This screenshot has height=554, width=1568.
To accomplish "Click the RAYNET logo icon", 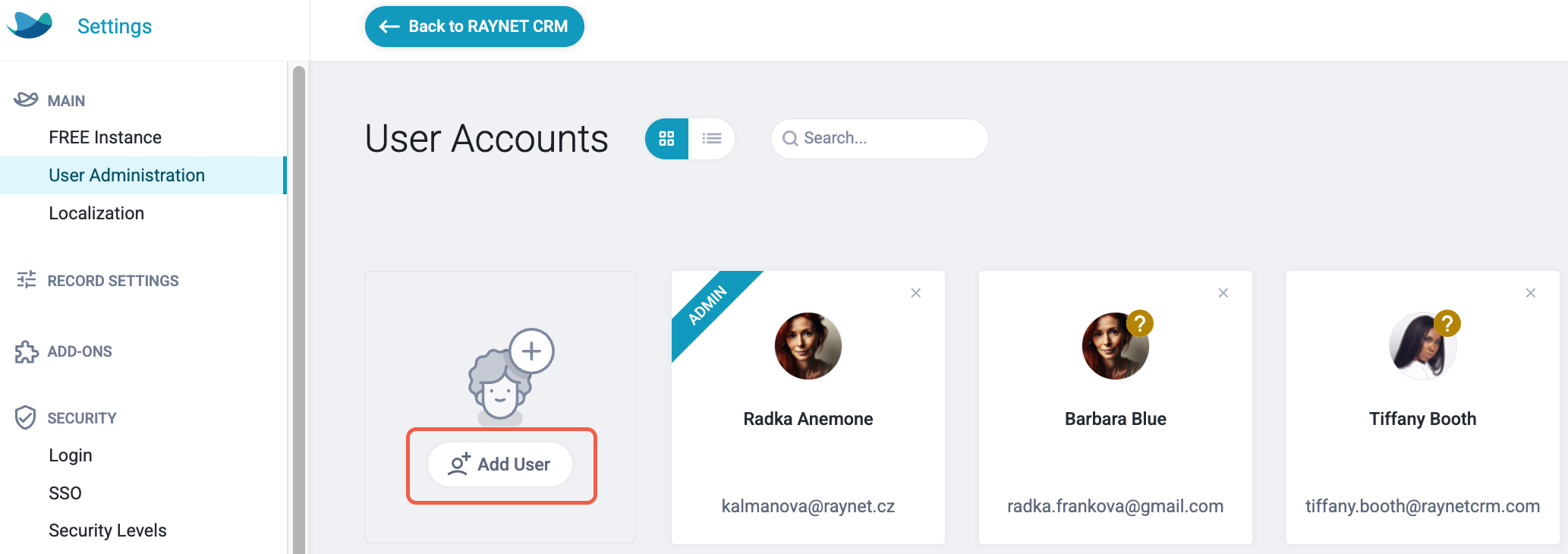I will pos(30,25).
